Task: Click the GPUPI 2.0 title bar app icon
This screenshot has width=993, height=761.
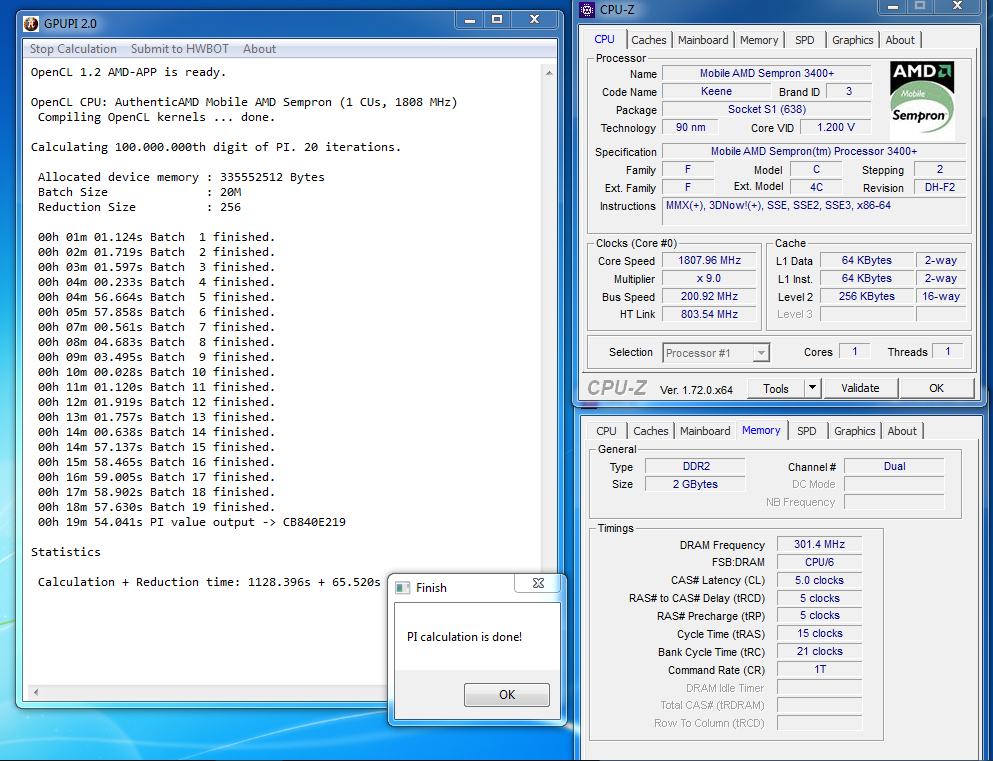Action: [x=31, y=24]
